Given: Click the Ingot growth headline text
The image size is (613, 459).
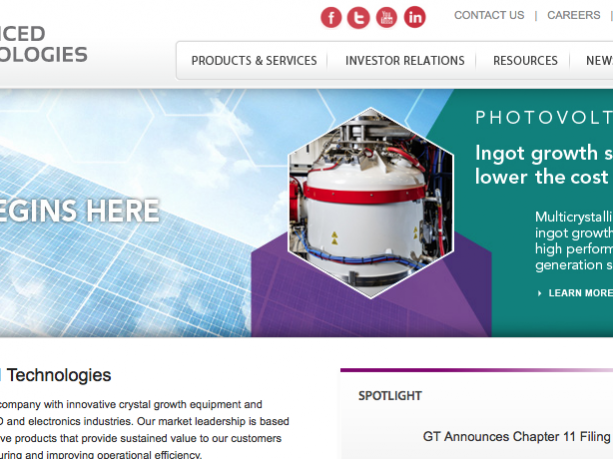Looking at the screenshot, I should pos(544,165).
